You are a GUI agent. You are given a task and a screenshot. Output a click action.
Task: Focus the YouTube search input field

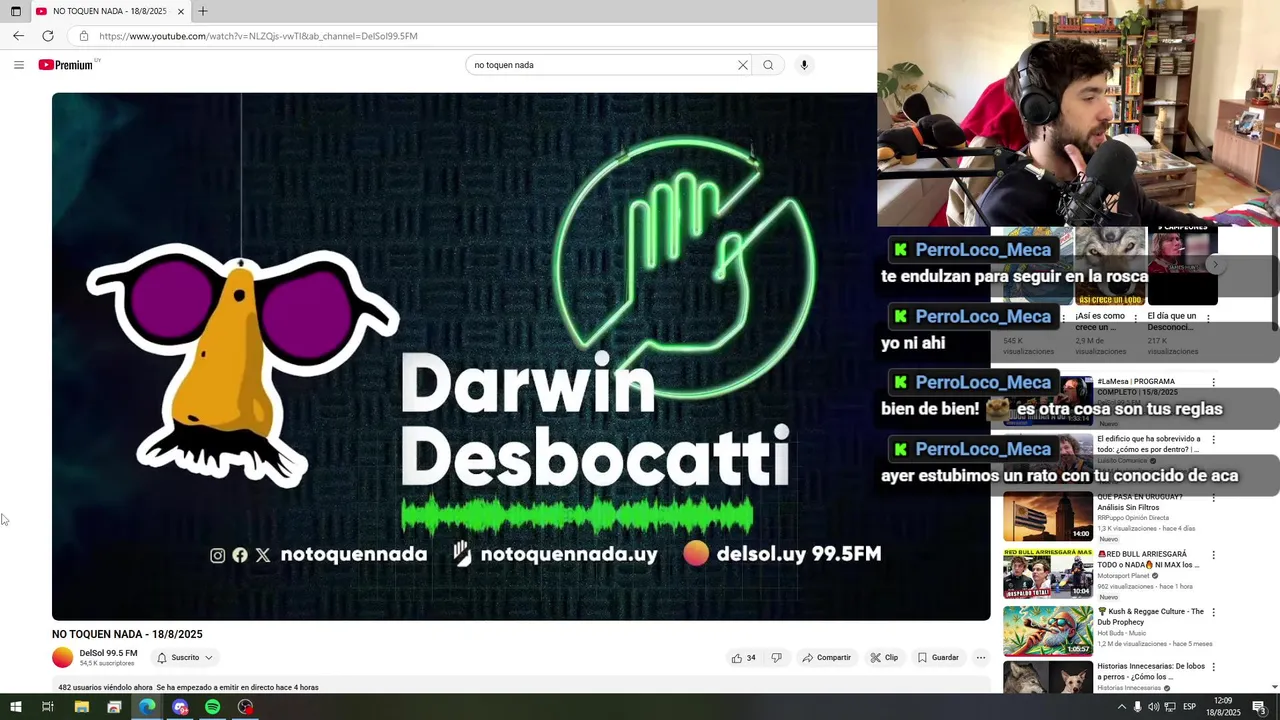click(602, 65)
